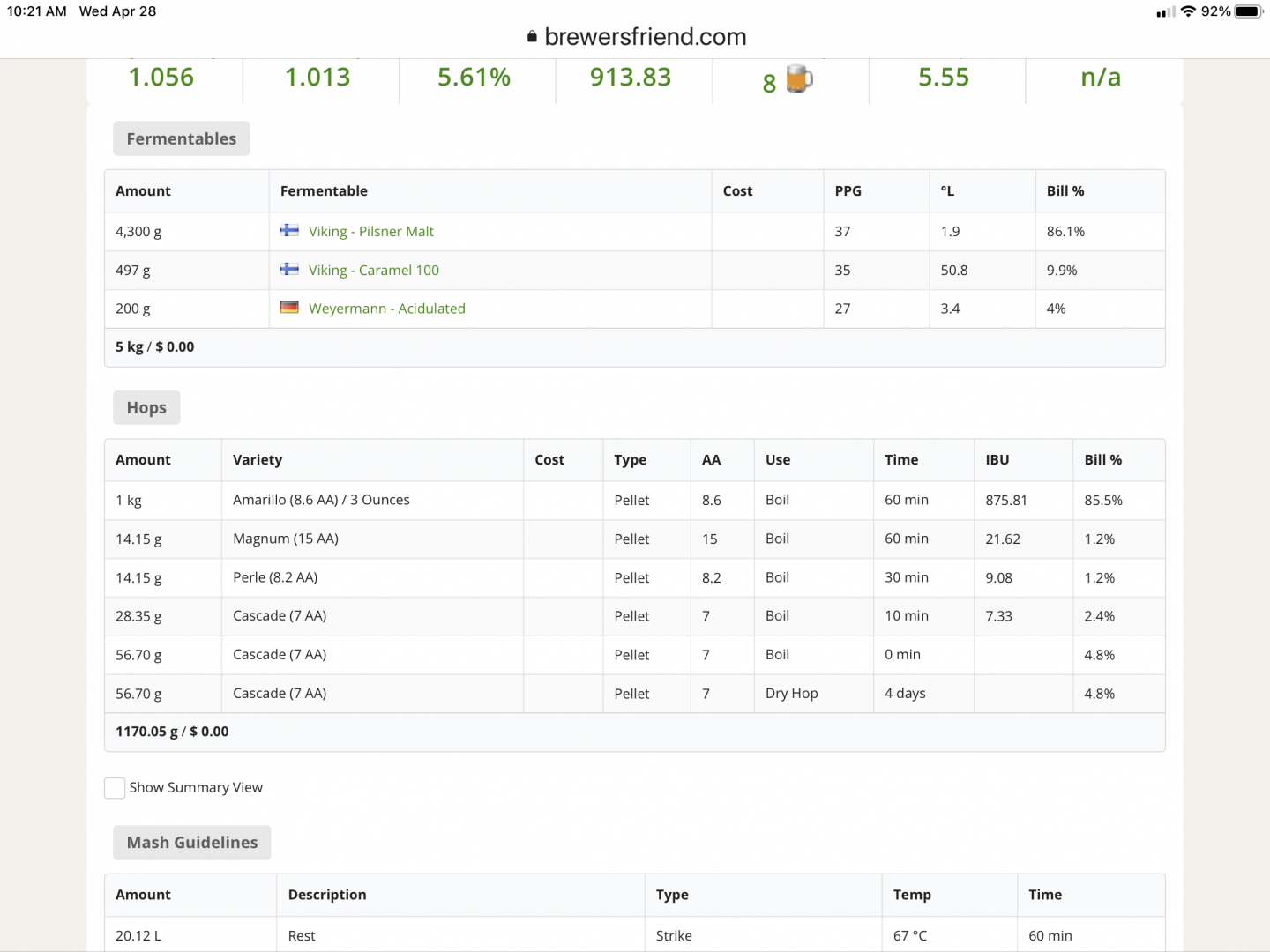Open the Weyermann - Acidulated link
Image resolution: width=1270 pixels, height=952 pixels.
(387, 309)
